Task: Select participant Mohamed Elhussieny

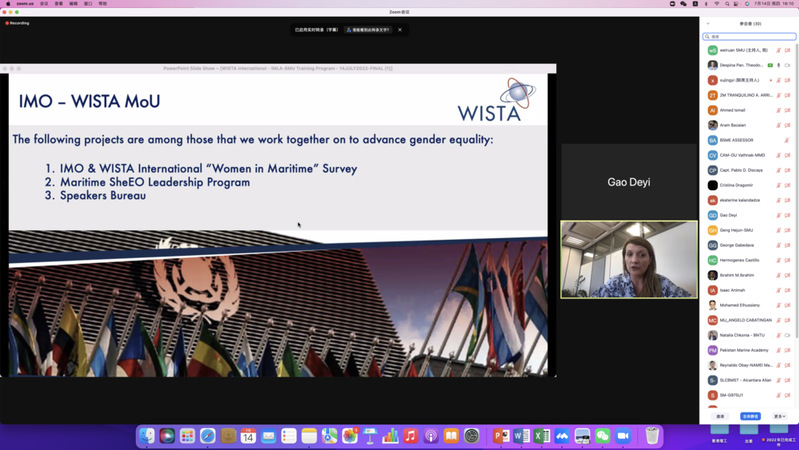Action: click(749, 305)
